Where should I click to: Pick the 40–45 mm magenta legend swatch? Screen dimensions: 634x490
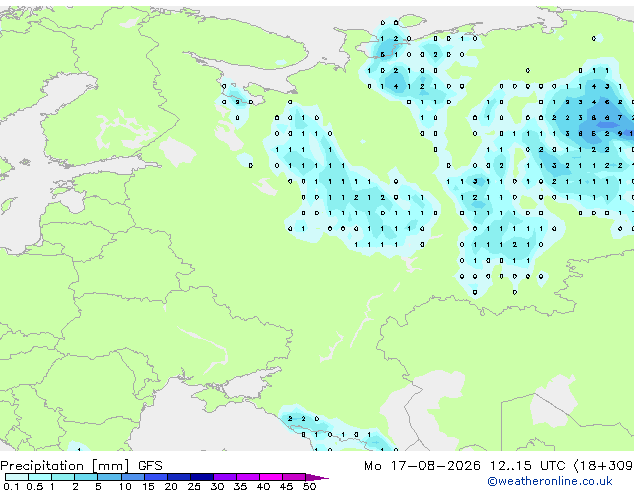[x=271, y=477]
